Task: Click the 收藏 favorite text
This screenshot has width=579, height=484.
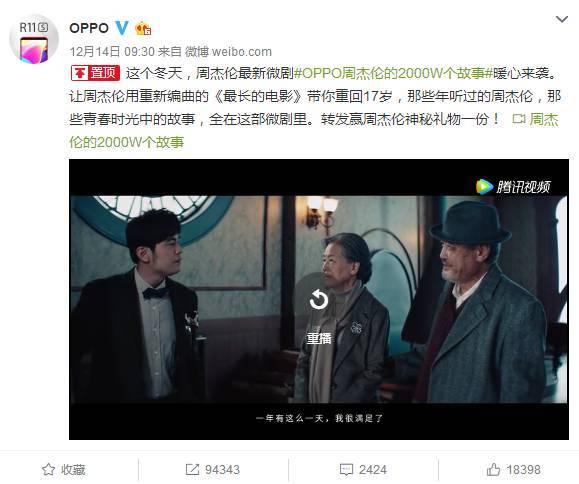Action: point(73,470)
